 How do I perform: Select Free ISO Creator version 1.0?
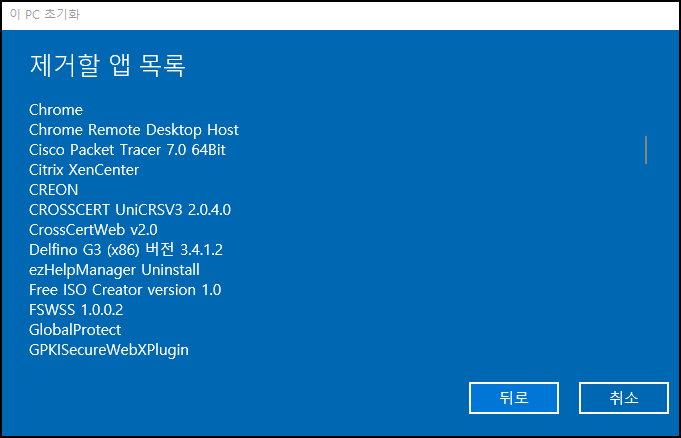point(125,290)
